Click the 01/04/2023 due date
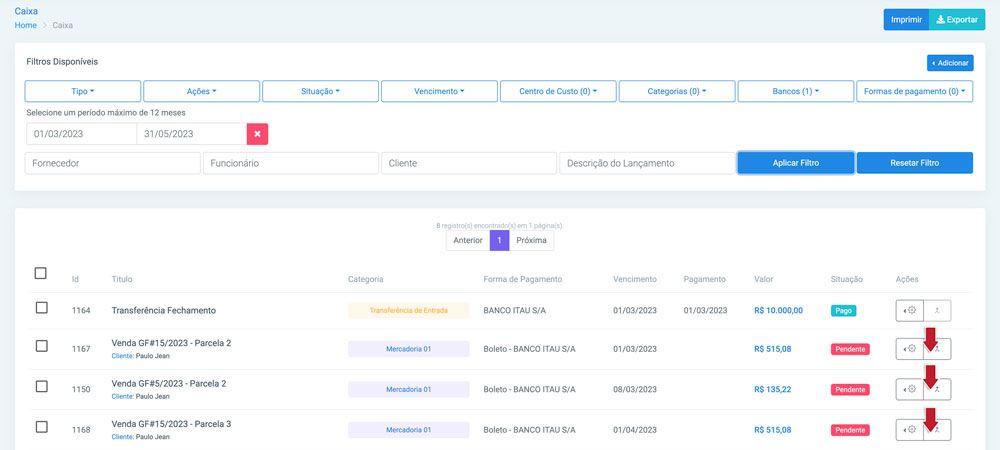The height and width of the screenshot is (450, 1000). (x=635, y=430)
